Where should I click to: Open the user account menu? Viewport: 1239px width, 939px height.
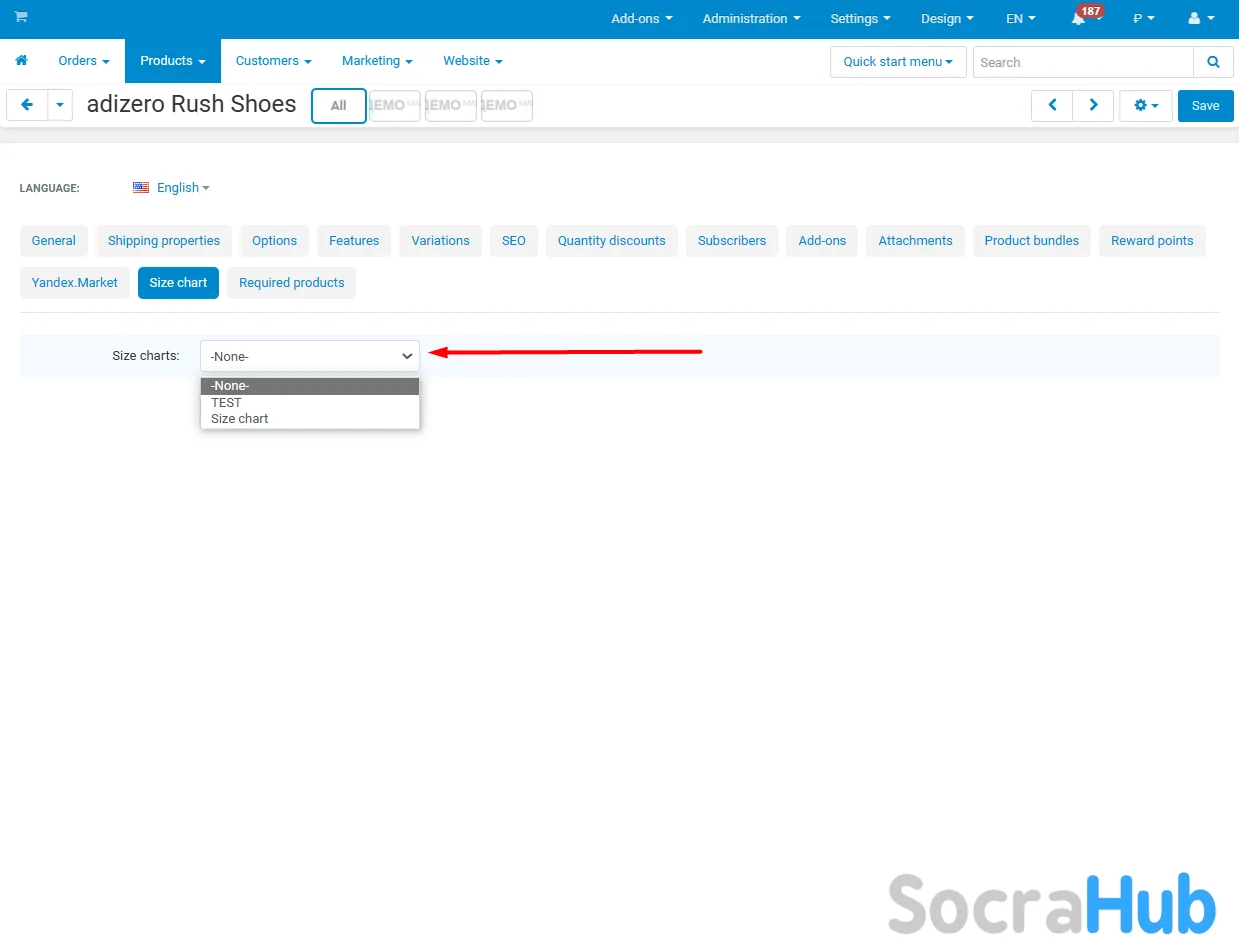1200,19
